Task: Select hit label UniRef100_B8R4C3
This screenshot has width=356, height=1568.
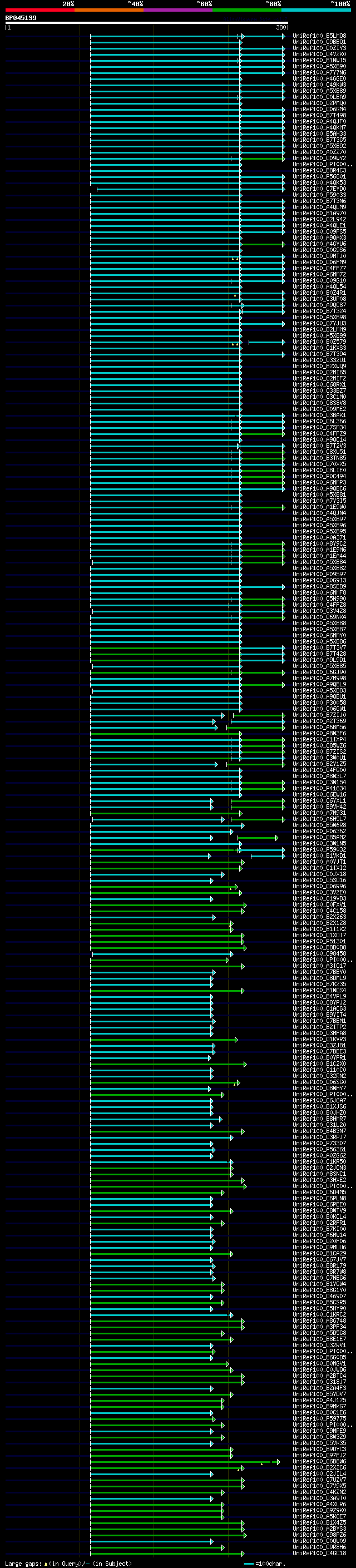Action: (319, 170)
